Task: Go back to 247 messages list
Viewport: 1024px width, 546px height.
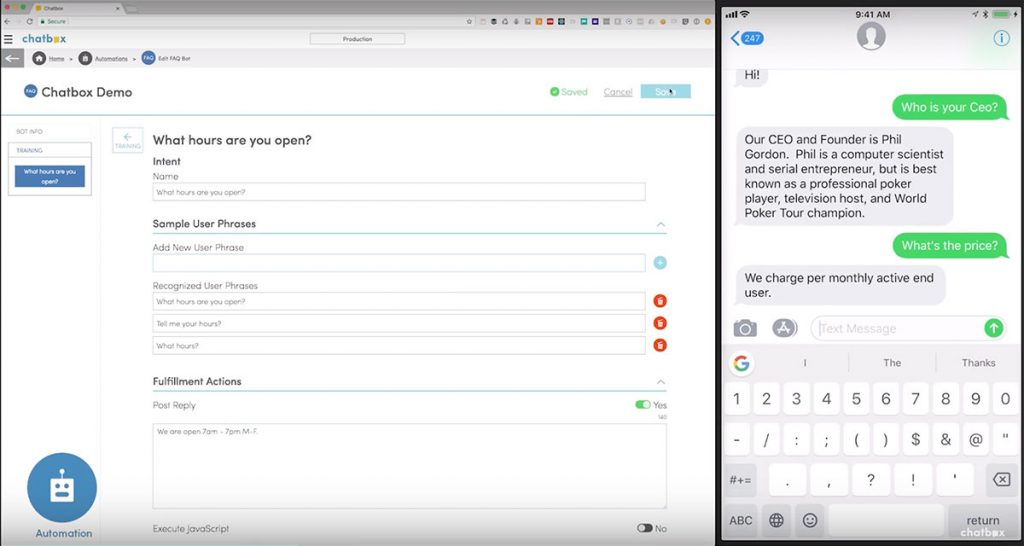Action: (x=747, y=38)
